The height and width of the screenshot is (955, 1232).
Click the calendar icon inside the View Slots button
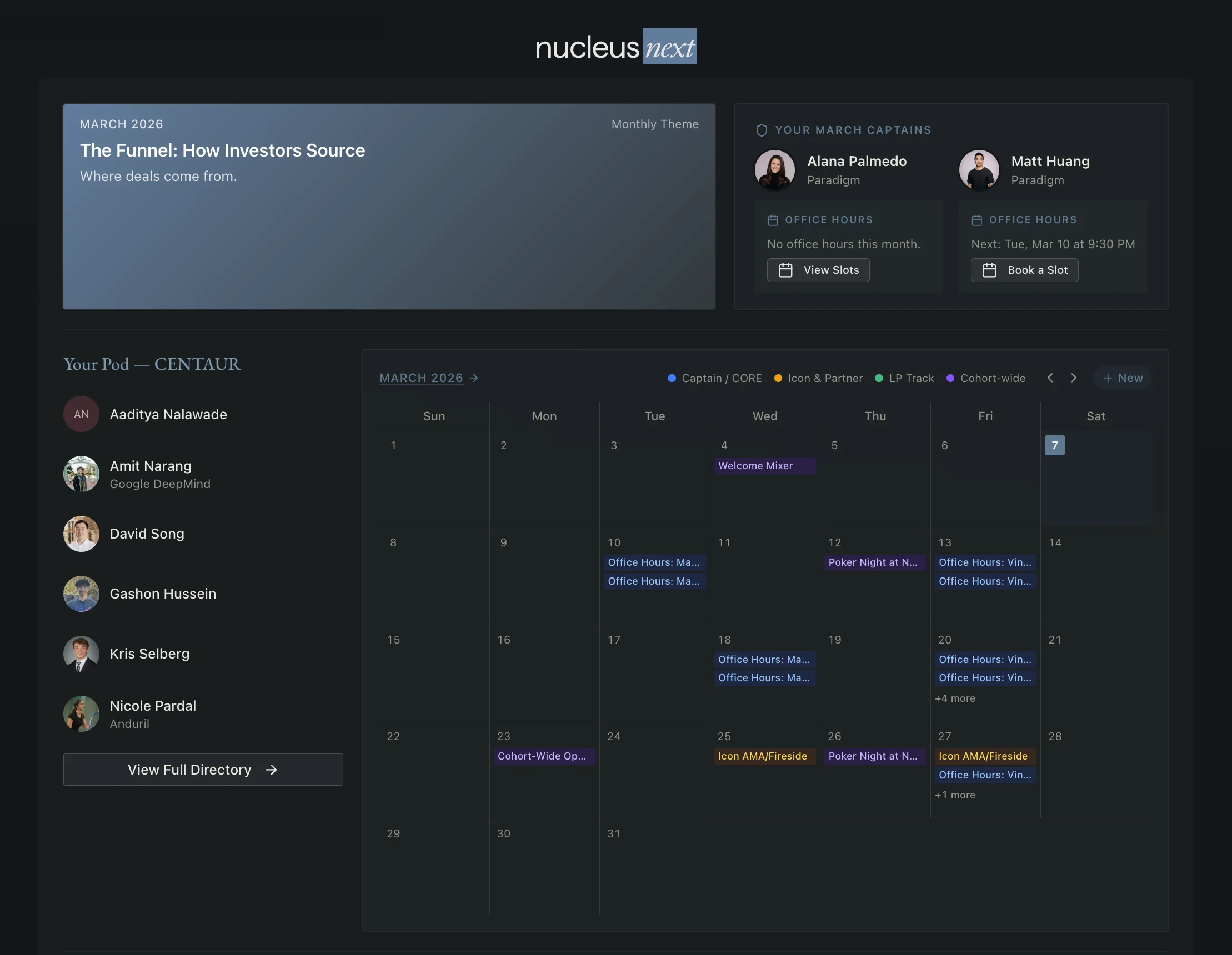[x=786, y=270]
